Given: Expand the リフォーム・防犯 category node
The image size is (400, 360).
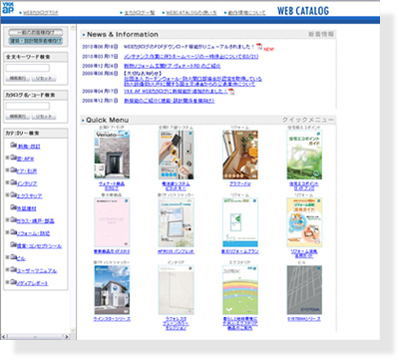Looking at the screenshot, I should pos(7,232).
